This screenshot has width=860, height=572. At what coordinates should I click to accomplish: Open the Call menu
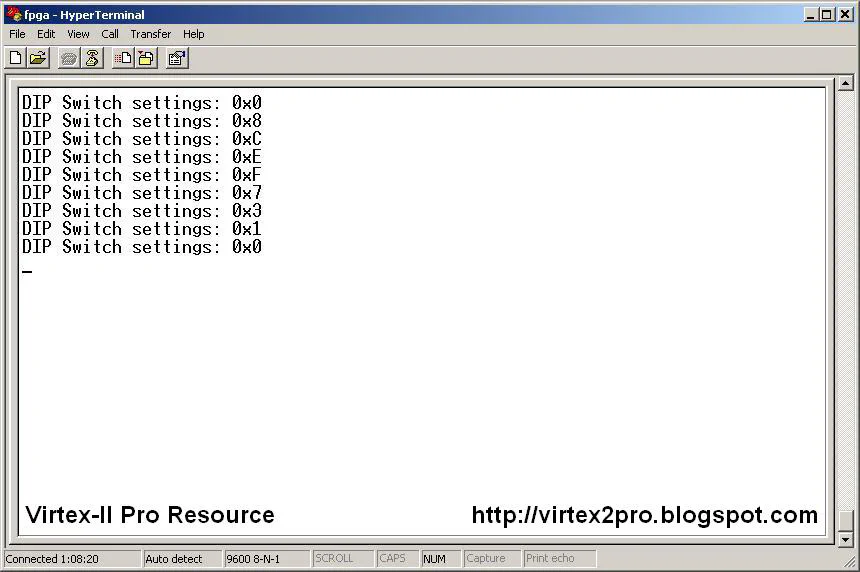click(x=110, y=34)
